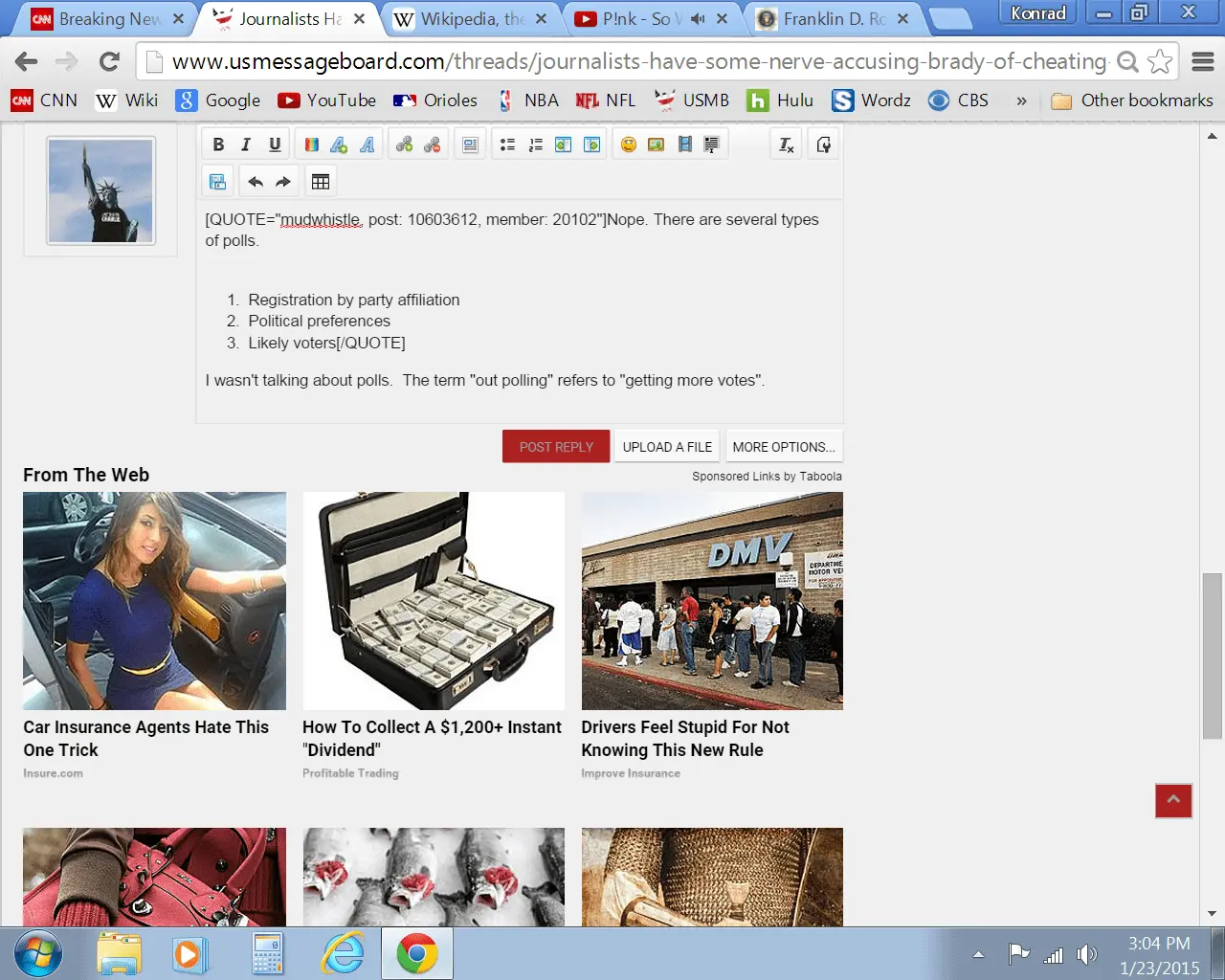
Task: Open the Hulu bookmark
Action: (780, 100)
